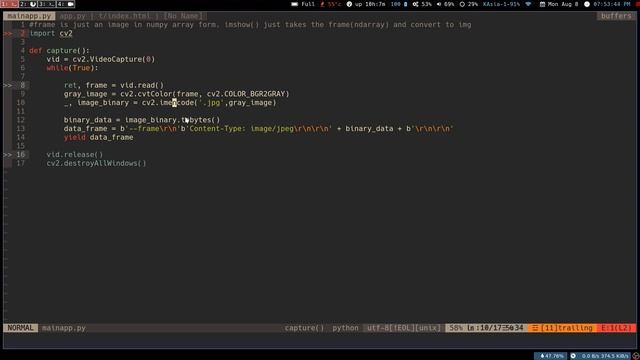Image resolution: width=640 pixels, height=360 pixels.
Task: Click the CPU usage icon showing 53%
Action: click(415, 4)
